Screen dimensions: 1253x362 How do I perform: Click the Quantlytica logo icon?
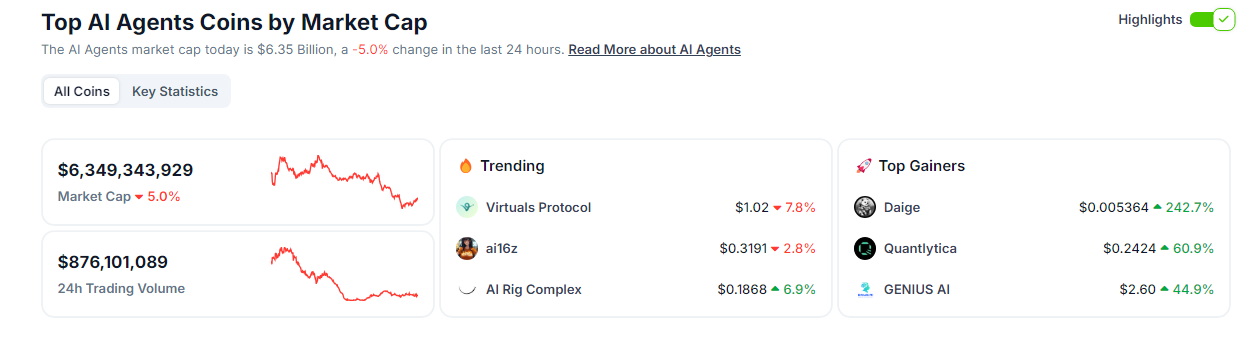point(865,248)
